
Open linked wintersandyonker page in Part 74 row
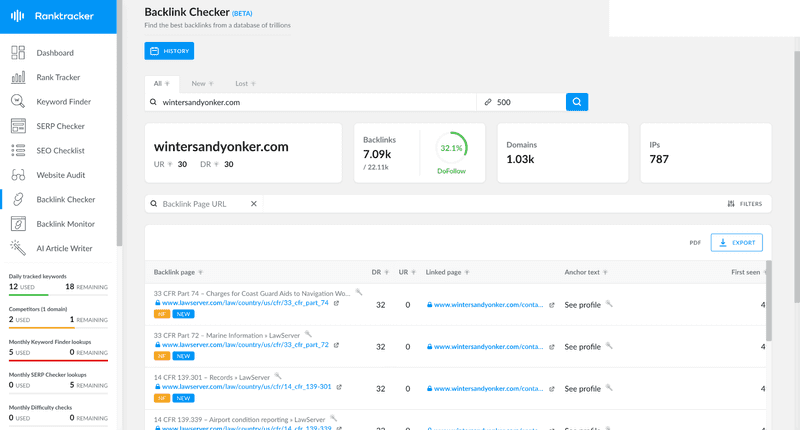(x=488, y=305)
